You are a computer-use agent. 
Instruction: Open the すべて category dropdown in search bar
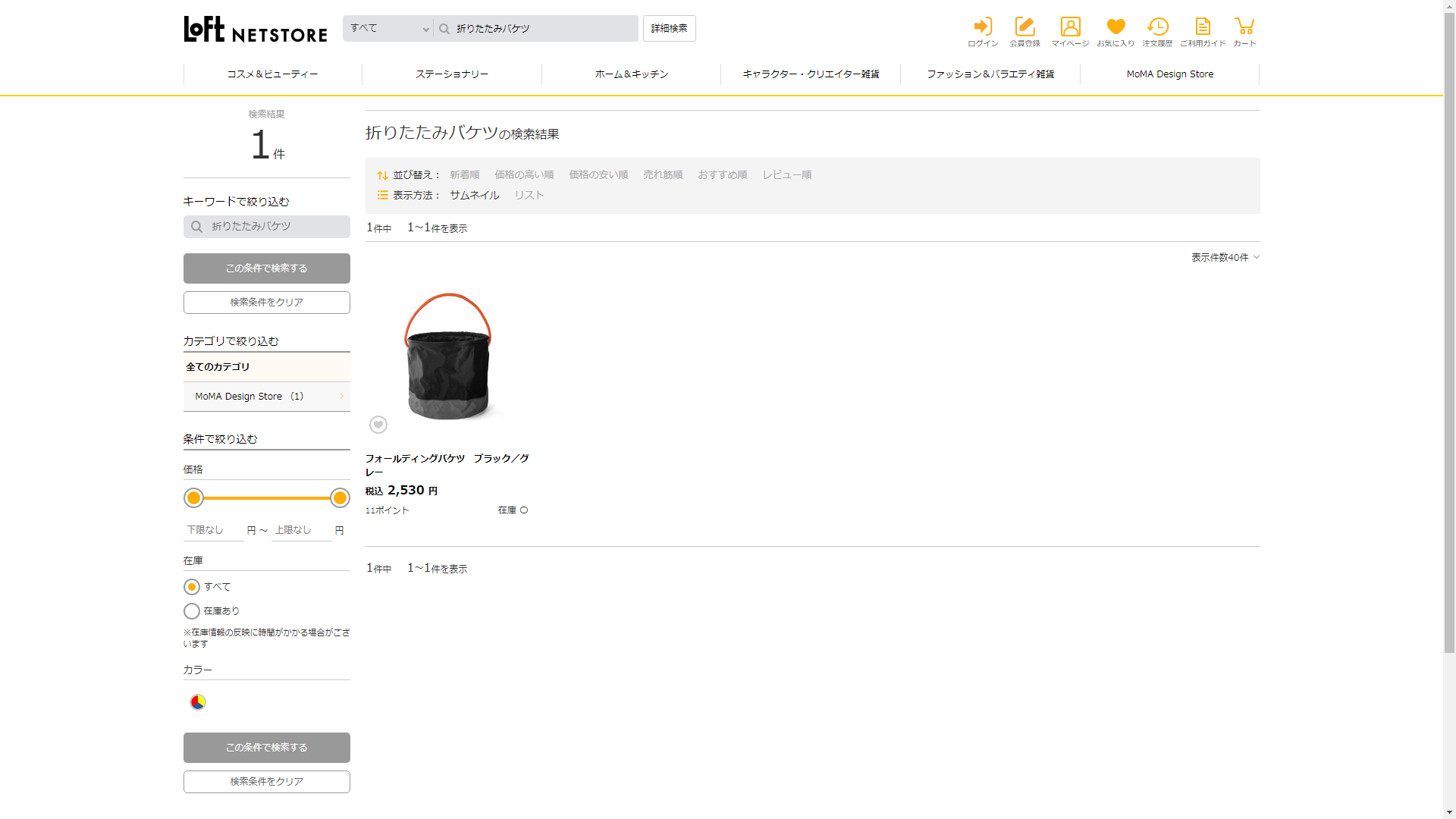pos(388,29)
